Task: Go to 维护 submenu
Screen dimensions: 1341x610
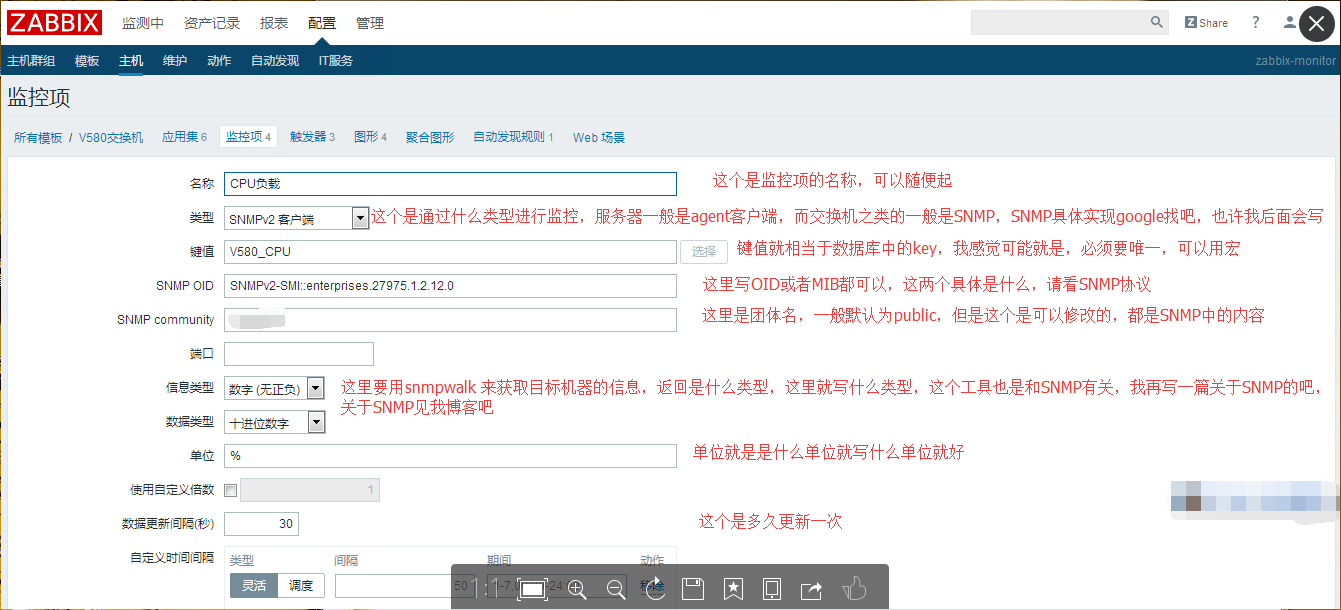Action: (x=175, y=61)
